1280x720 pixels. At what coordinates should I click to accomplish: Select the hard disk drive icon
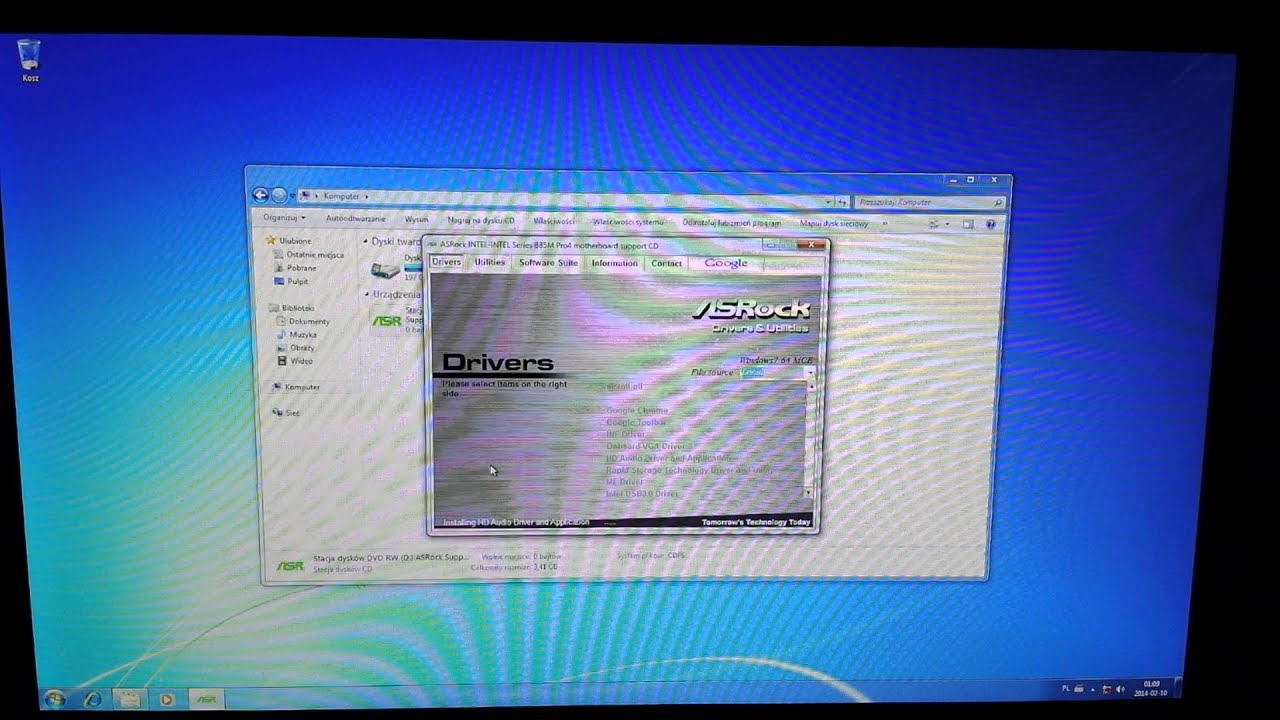pos(385,269)
